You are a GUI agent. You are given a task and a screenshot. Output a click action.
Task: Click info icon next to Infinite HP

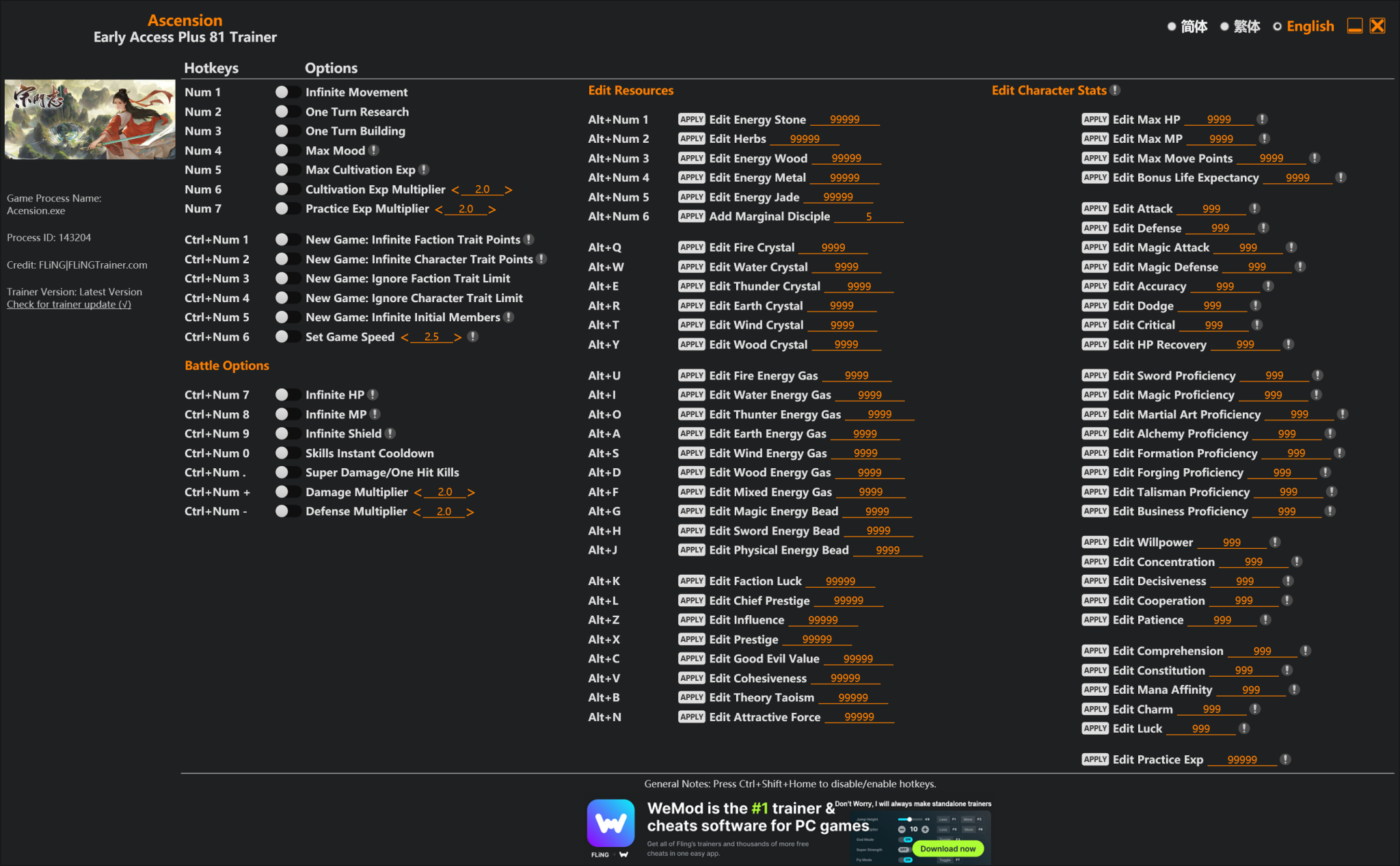click(373, 394)
